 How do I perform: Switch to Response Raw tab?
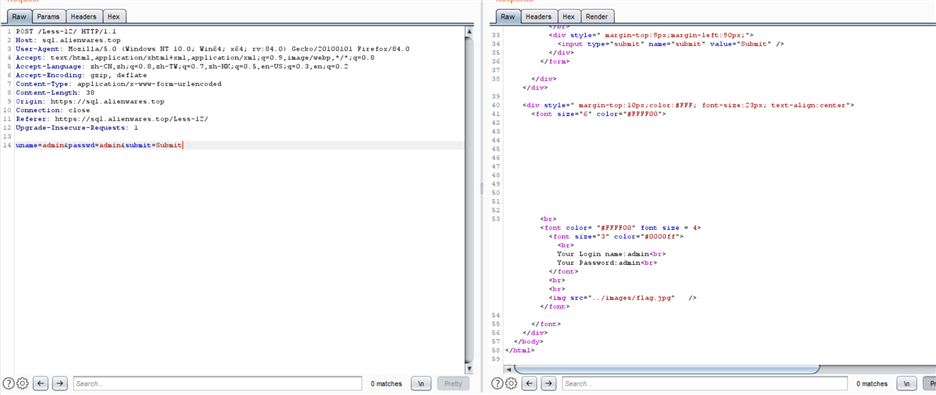[x=507, y=17]
